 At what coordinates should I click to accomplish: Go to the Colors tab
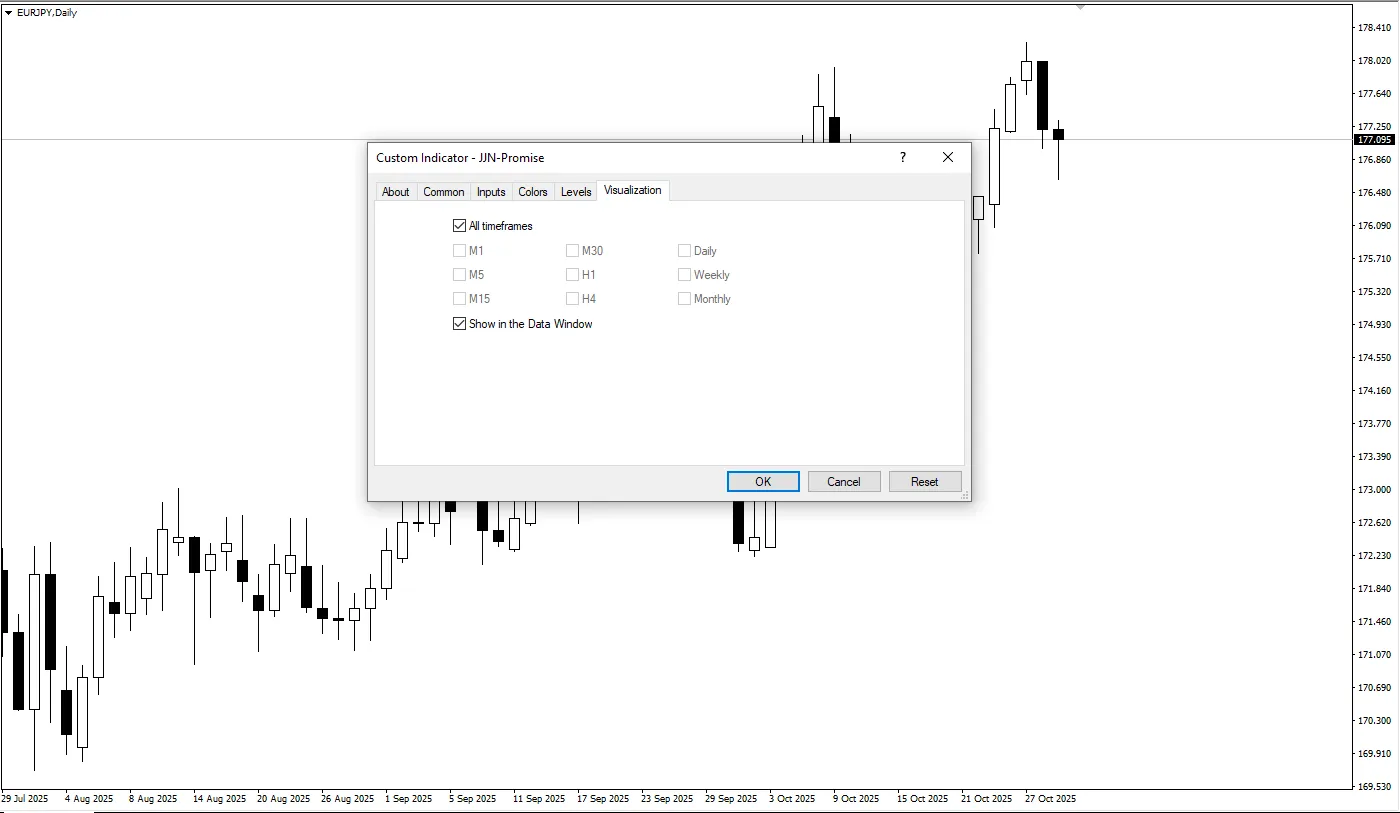pyautogui.click(x=533, y=192)
